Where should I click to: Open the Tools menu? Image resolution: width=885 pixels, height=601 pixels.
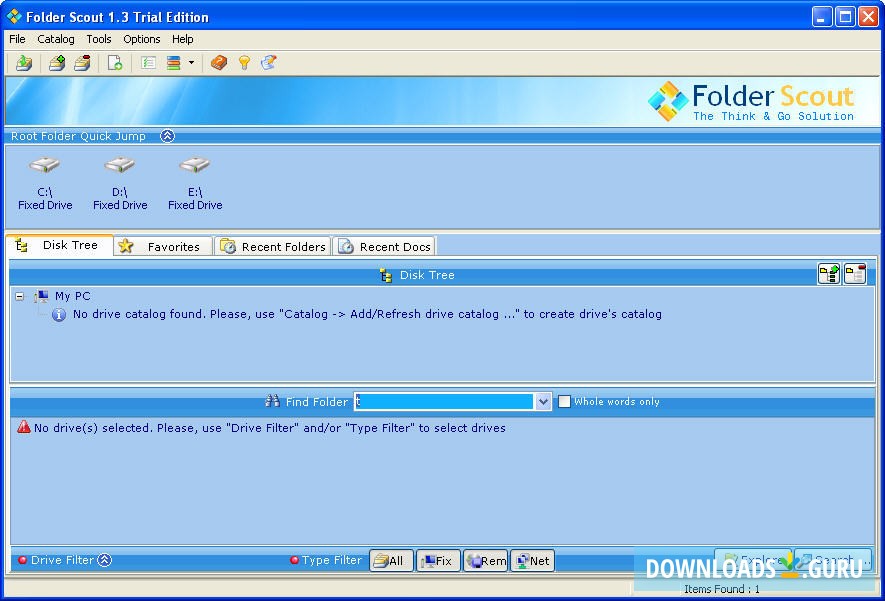[98, 39]
